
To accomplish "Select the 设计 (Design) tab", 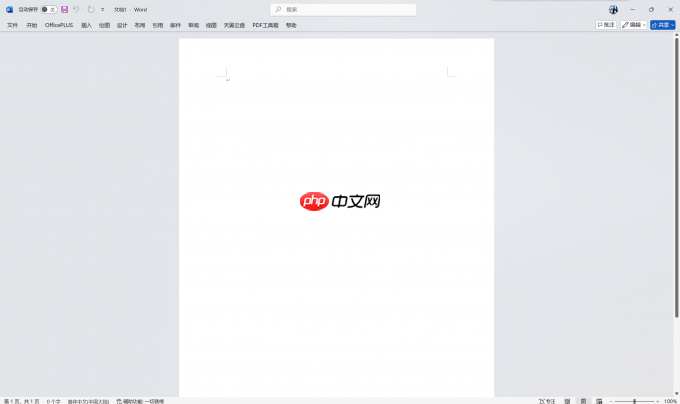I will point(122,25).
